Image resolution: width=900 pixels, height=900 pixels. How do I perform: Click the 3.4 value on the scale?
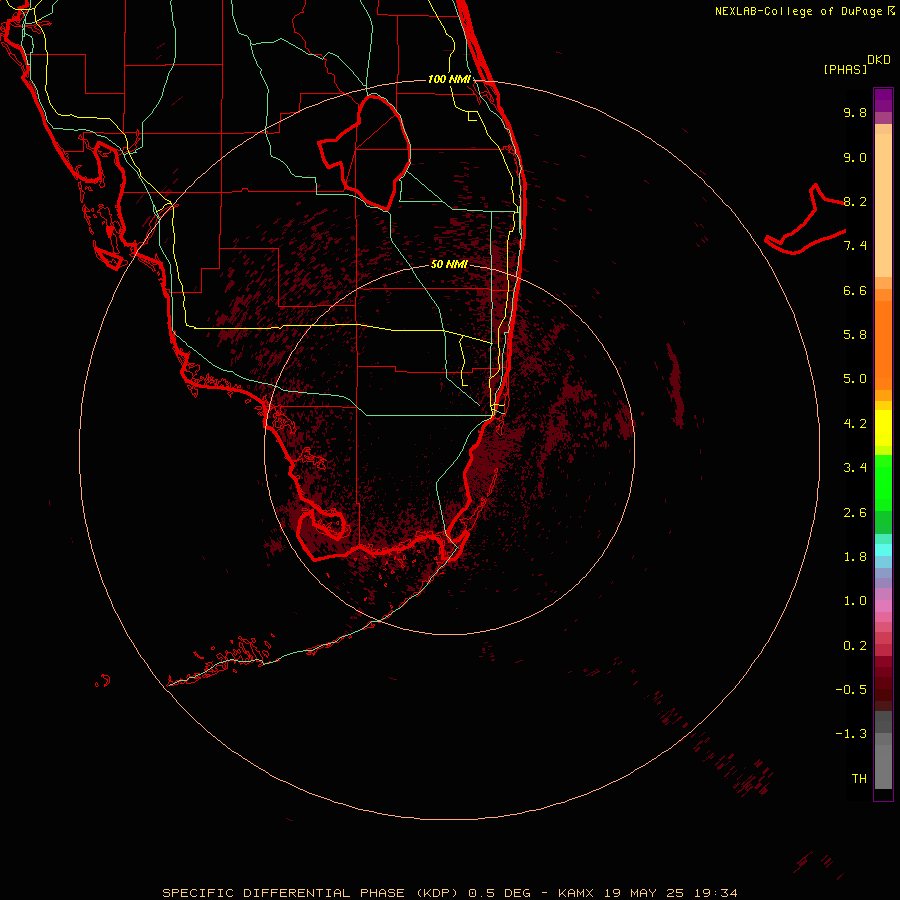855,468
